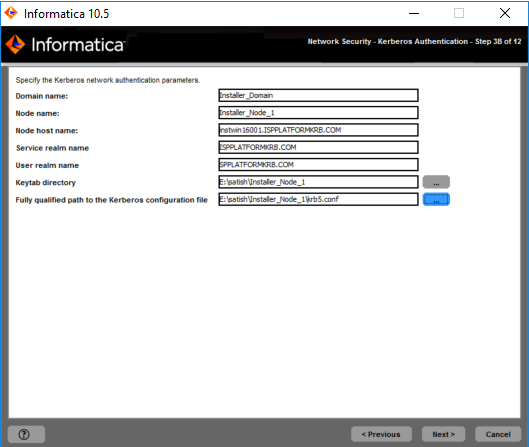Screen dimensions: 529x447
Task: Click the "Node host name:" label
Action: [47, 131]
